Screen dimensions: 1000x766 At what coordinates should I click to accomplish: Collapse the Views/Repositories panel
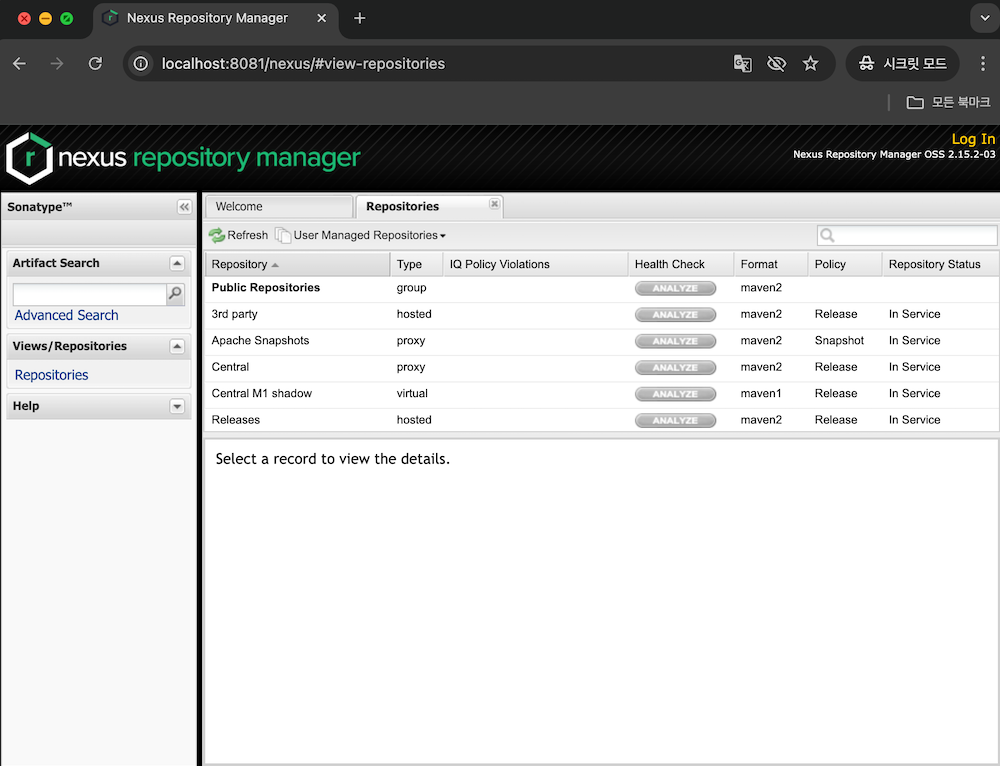tap(177, 347)
